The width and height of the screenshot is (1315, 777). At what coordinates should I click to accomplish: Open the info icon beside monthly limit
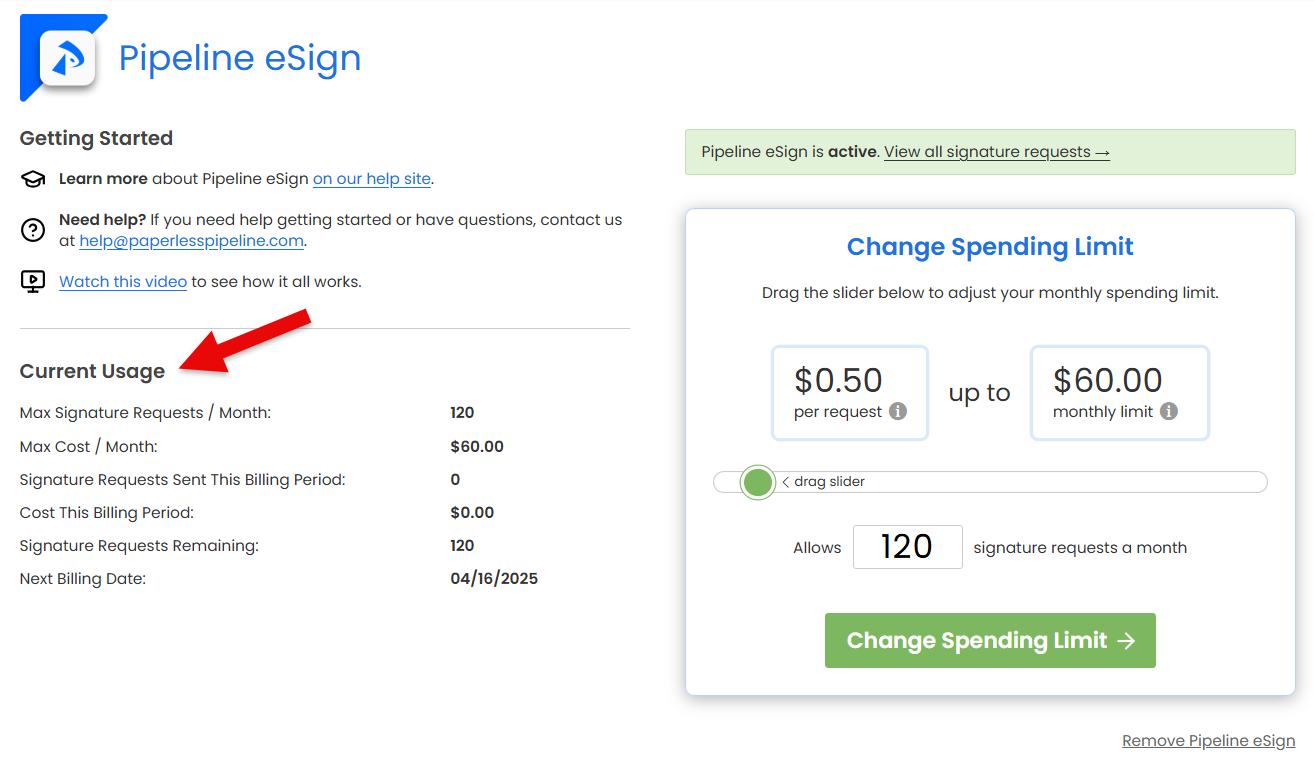click(x=1169, y=411)
